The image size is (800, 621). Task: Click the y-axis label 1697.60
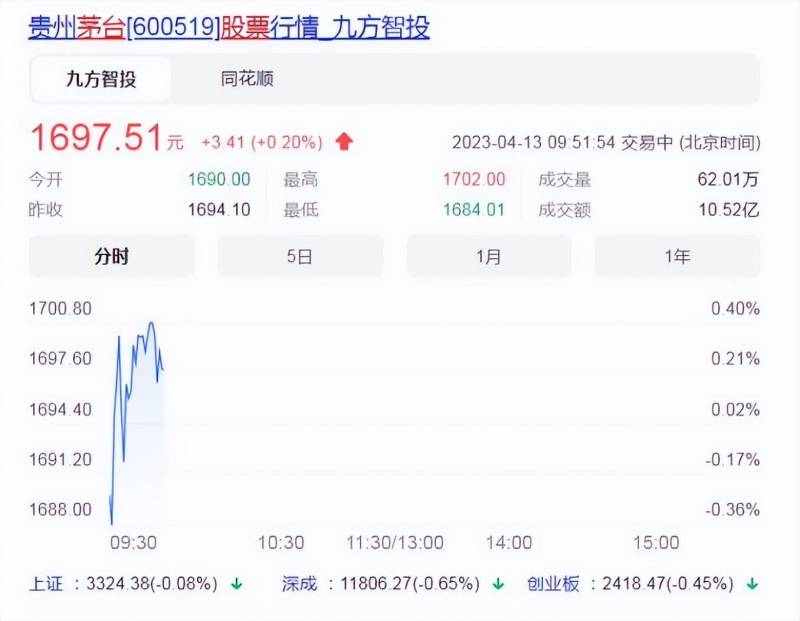tap(60, 359)
